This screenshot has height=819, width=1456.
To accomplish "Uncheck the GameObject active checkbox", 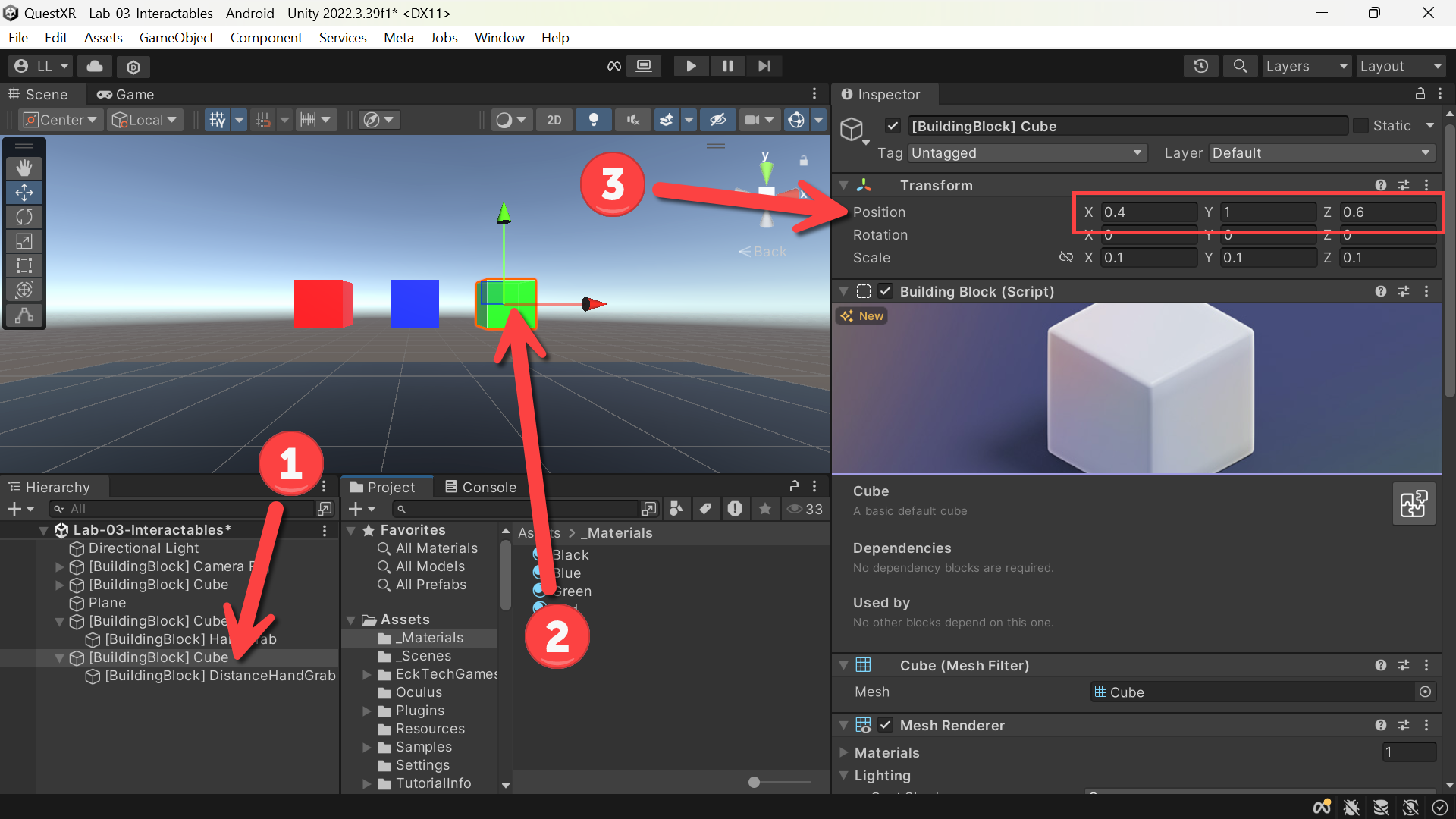I will (x=893, y=126).
